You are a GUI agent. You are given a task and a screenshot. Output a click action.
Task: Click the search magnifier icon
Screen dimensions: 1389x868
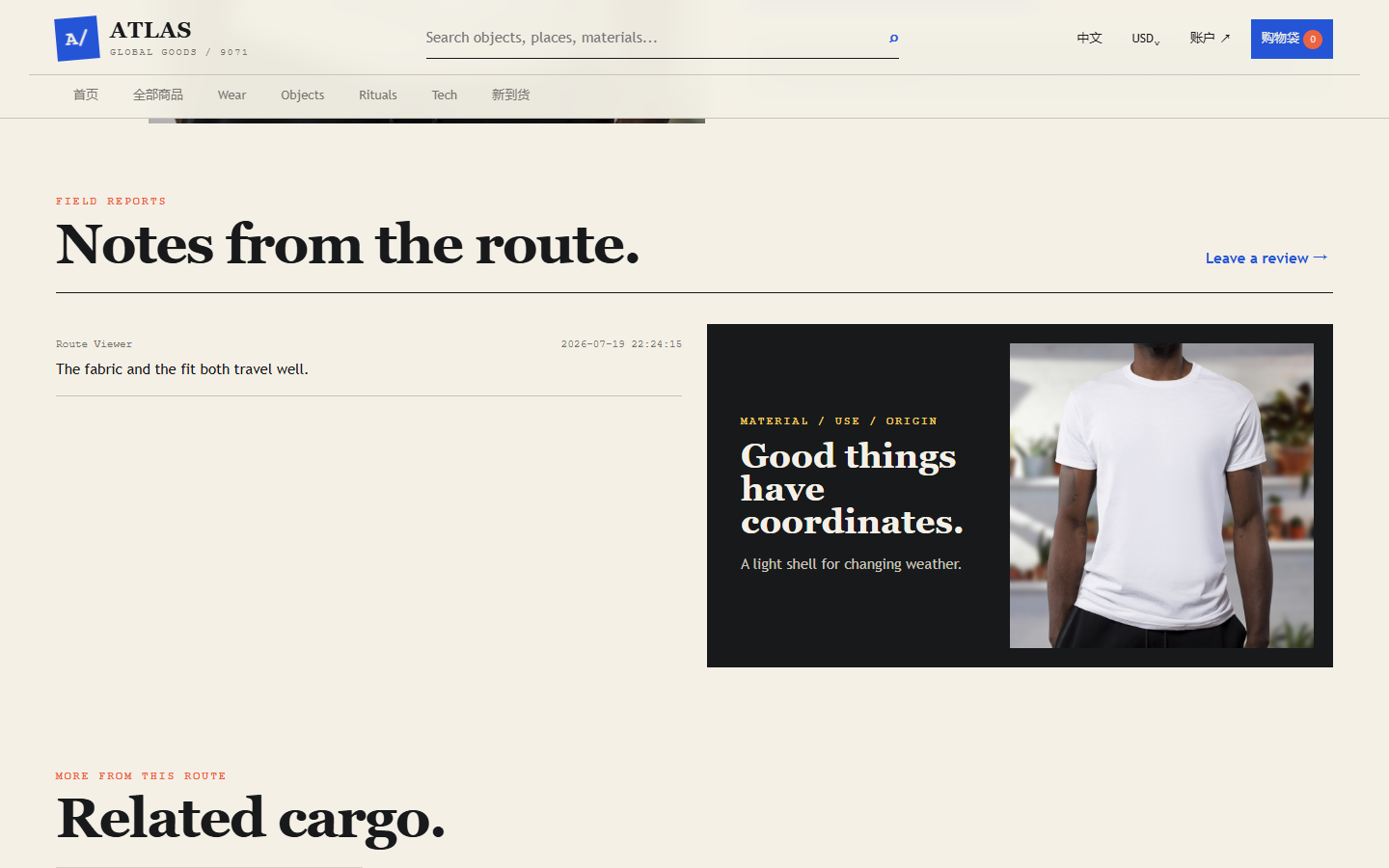click(x=893, y=39)
